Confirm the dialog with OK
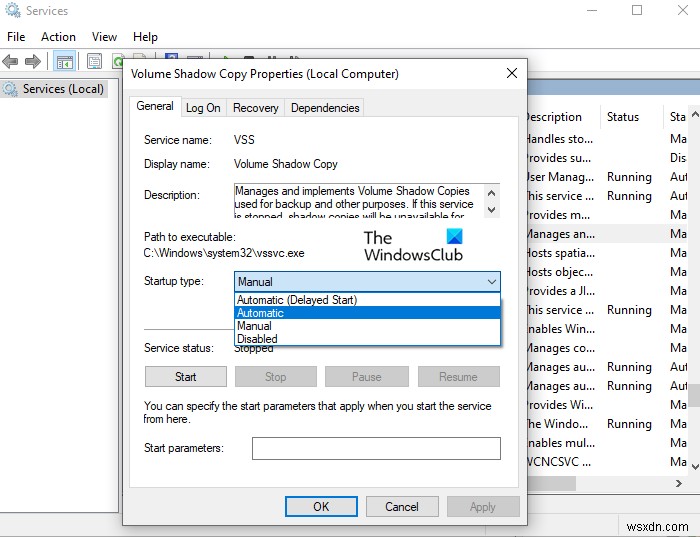This screenshot has height=537, width=700. tap(321, 507)
